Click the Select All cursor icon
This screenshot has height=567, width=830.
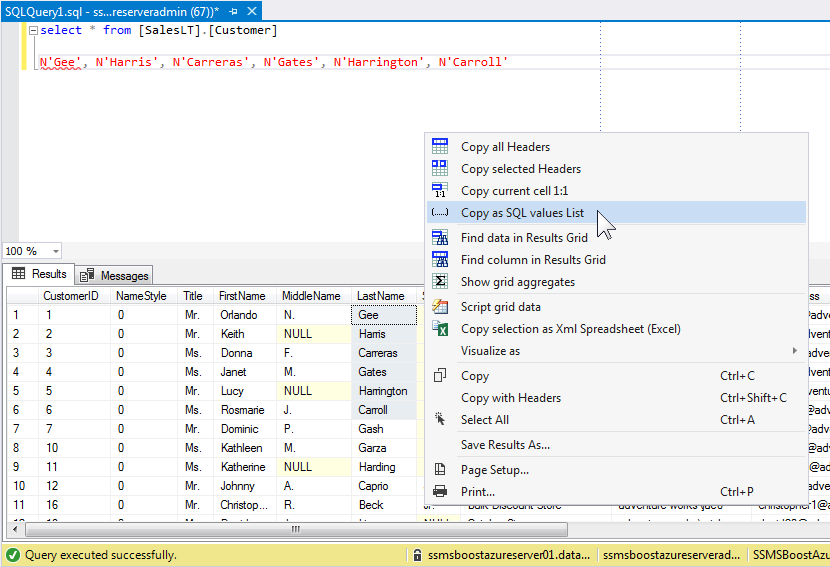440,419
